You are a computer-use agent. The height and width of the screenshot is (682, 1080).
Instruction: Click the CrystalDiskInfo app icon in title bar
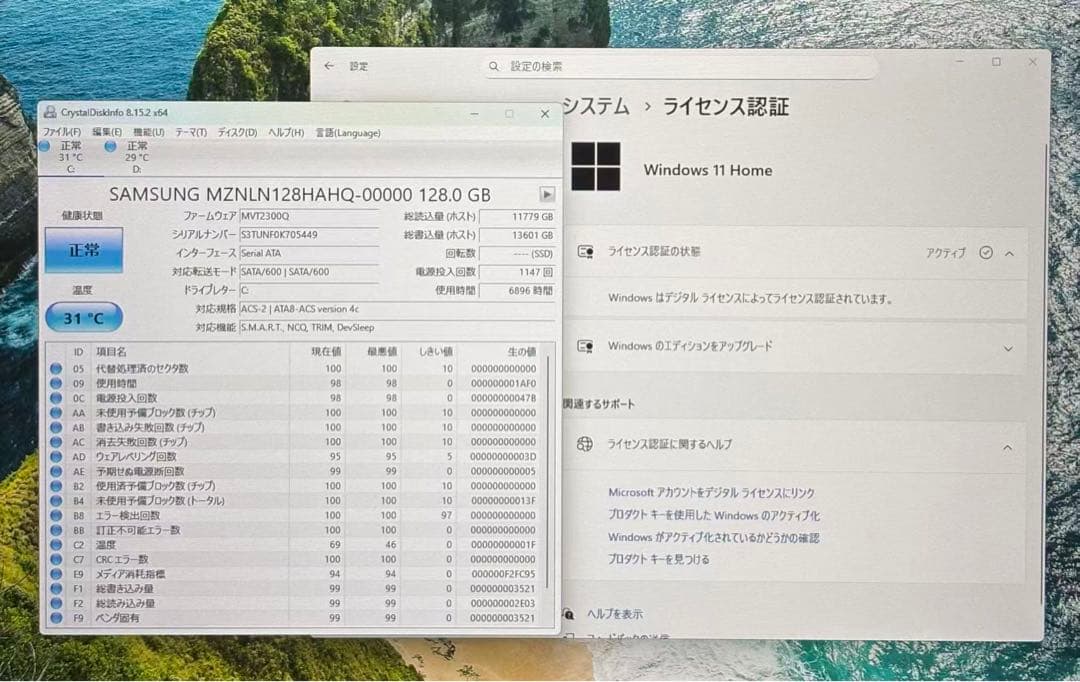pos(50,113)
